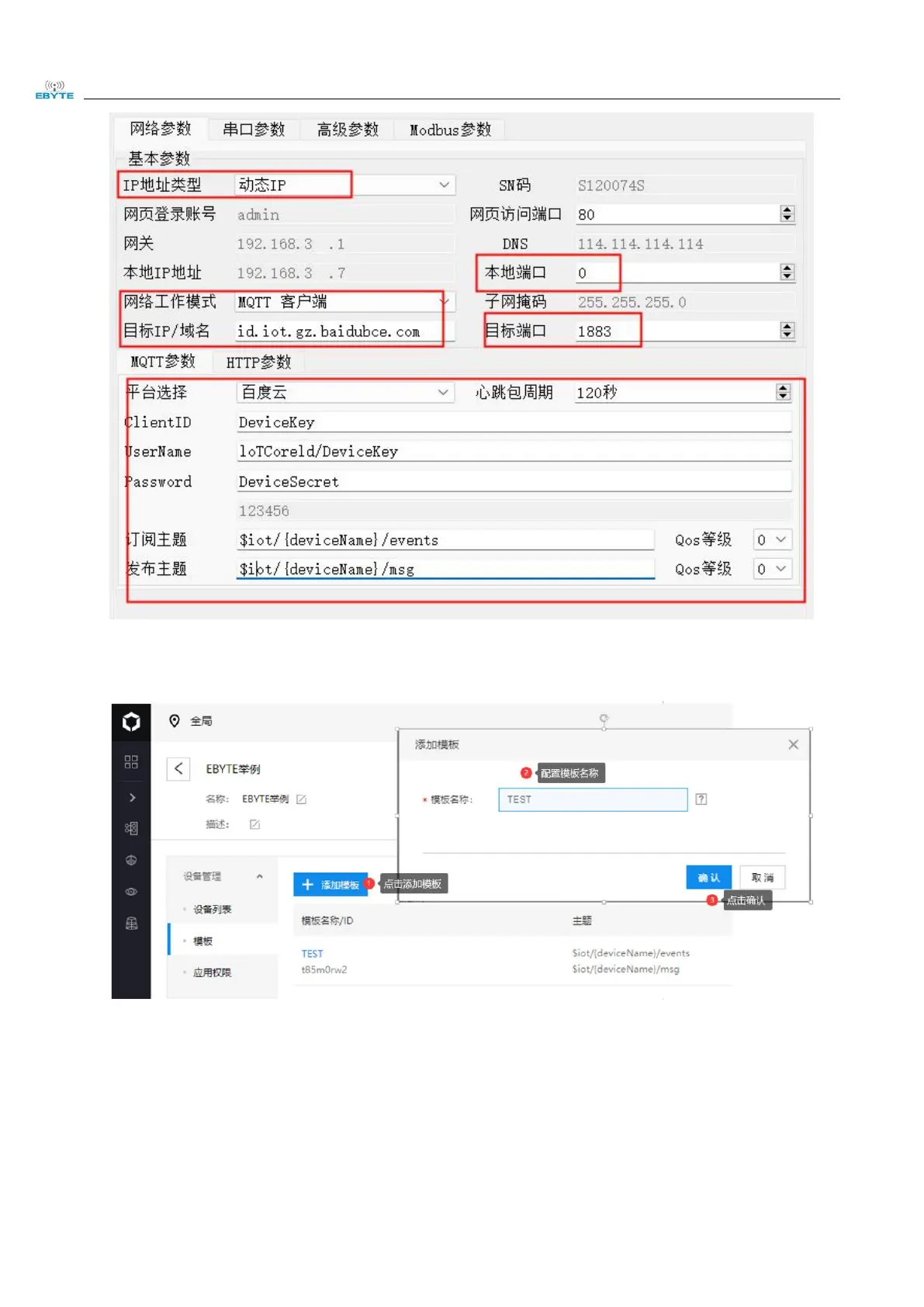Click the $iot/{deviceName}/events topic in the table
924x1307 pixels.
tap(631, 953)
